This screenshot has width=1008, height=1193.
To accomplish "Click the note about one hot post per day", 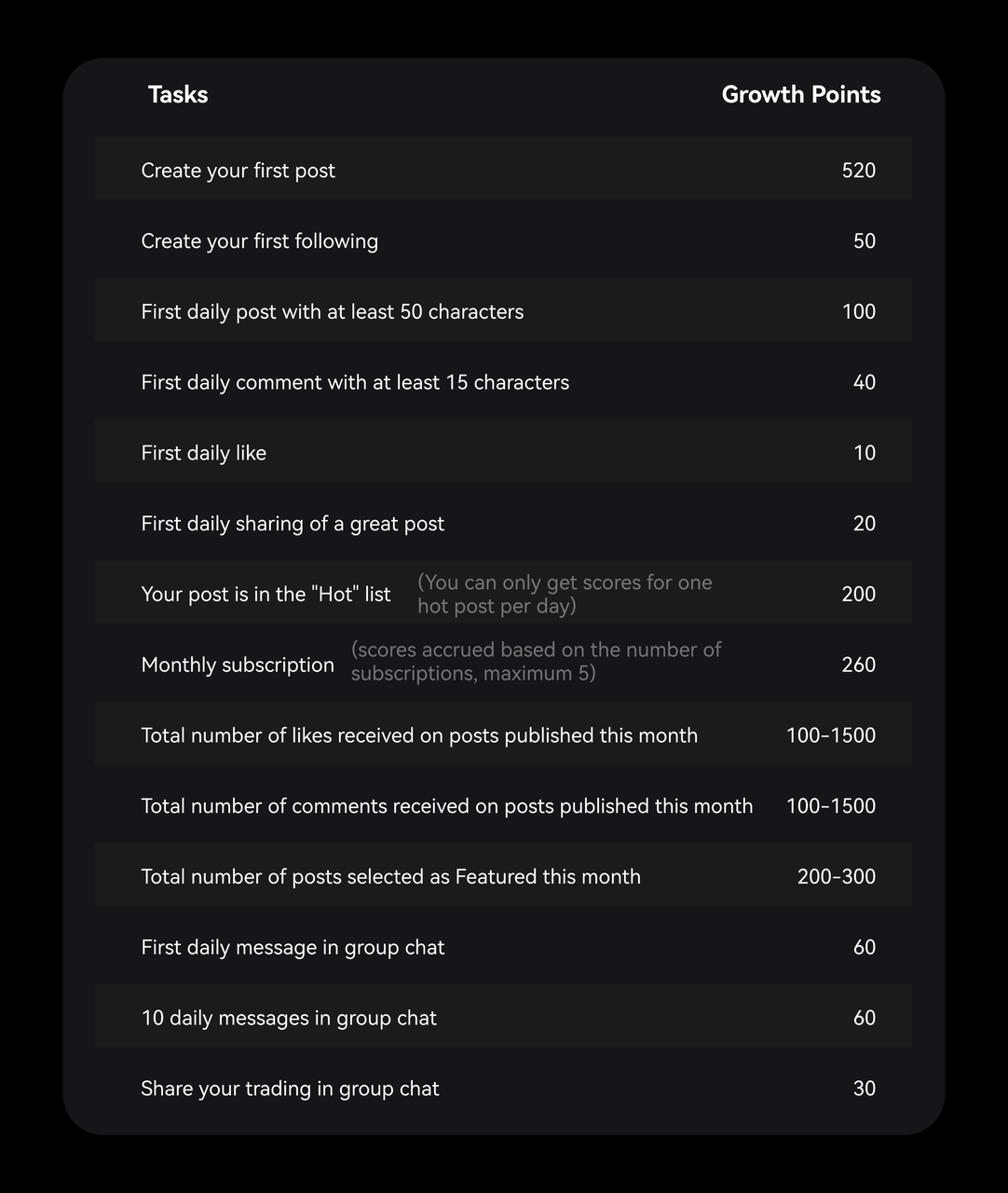I will (565, 595).
